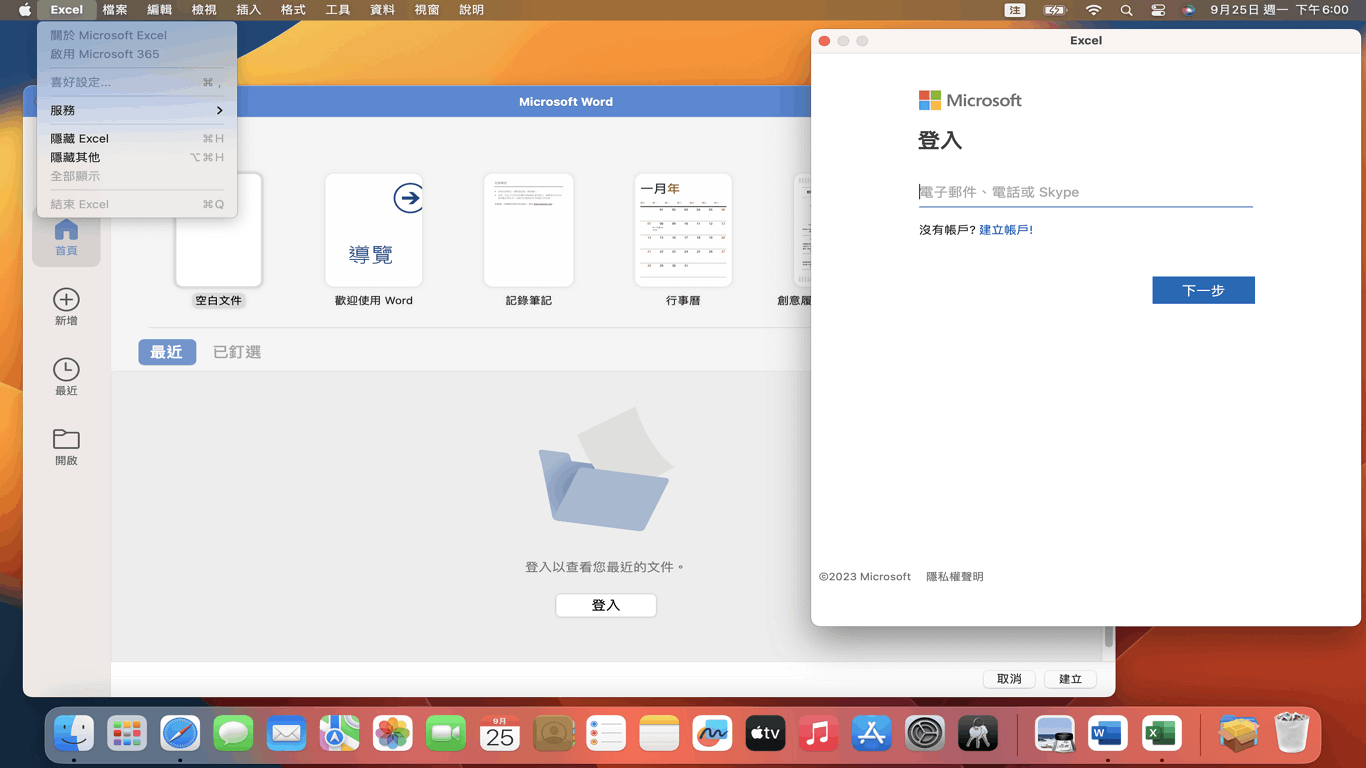This screenshot has height=768, width=1366.
Task: Click 新增 new icon in Word sidebar
Action: [x=66, y=307]
